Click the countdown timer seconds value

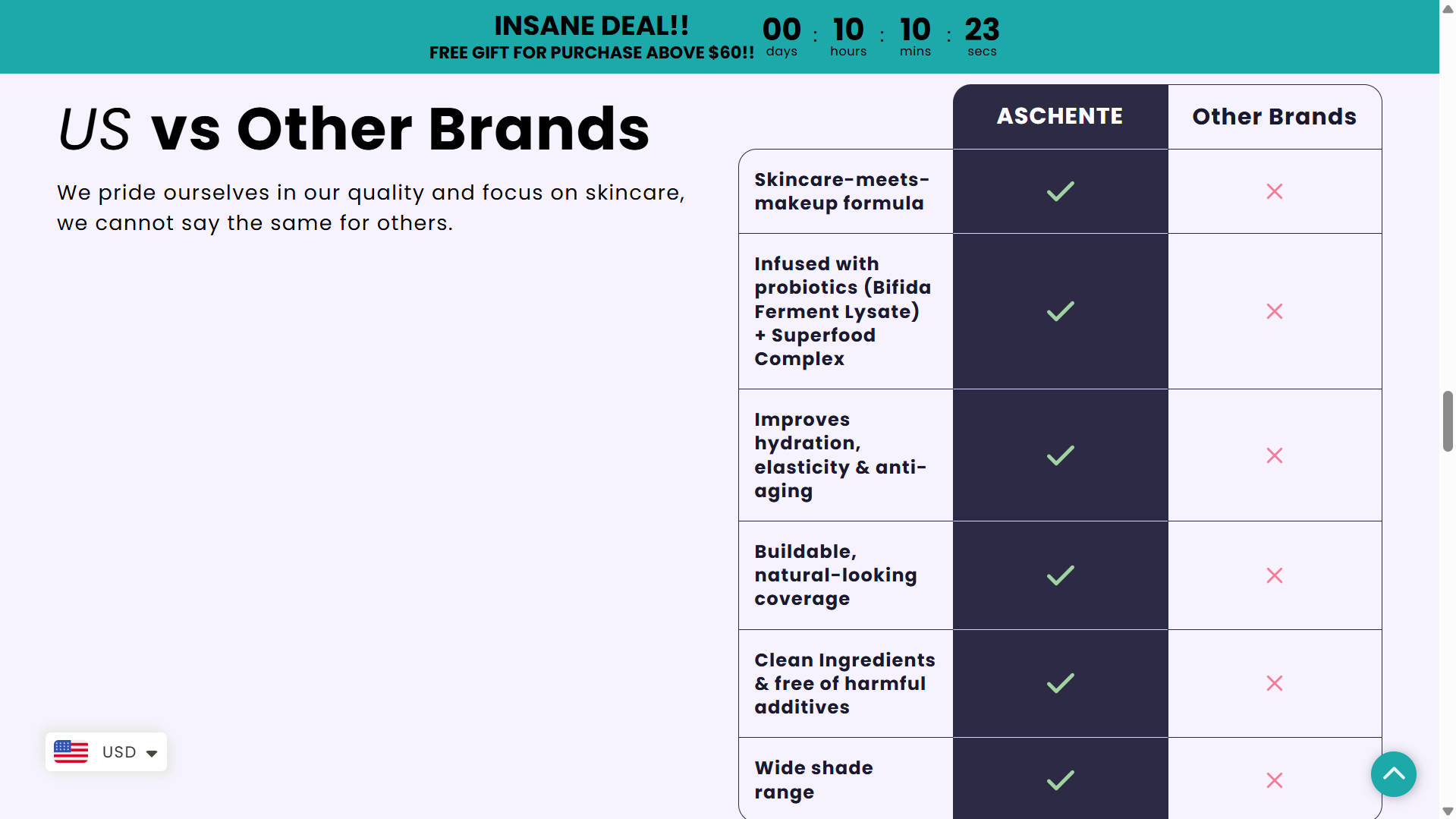pyautogui.click(x=982, y=30)
